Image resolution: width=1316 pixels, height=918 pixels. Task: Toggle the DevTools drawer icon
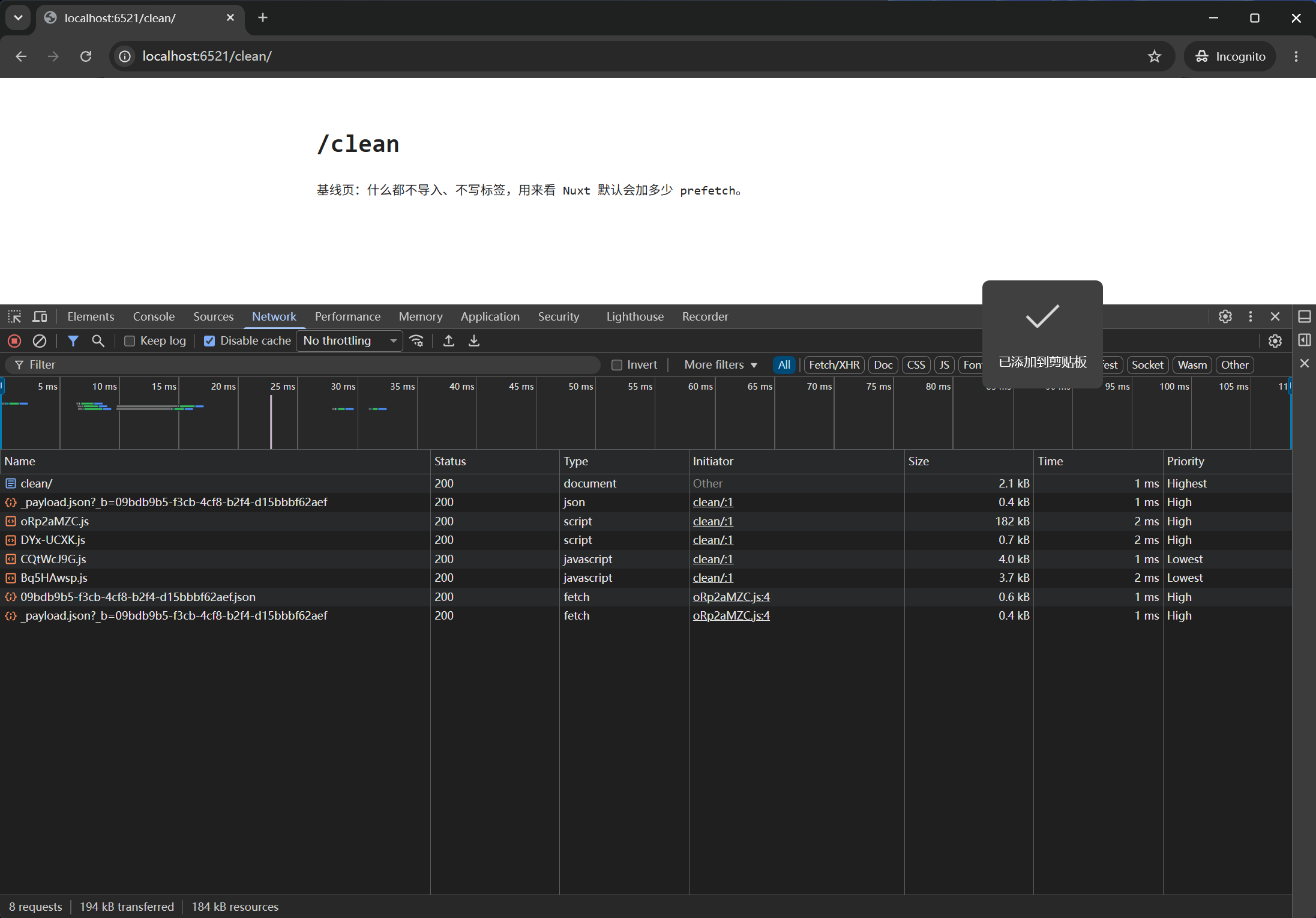1305,316
